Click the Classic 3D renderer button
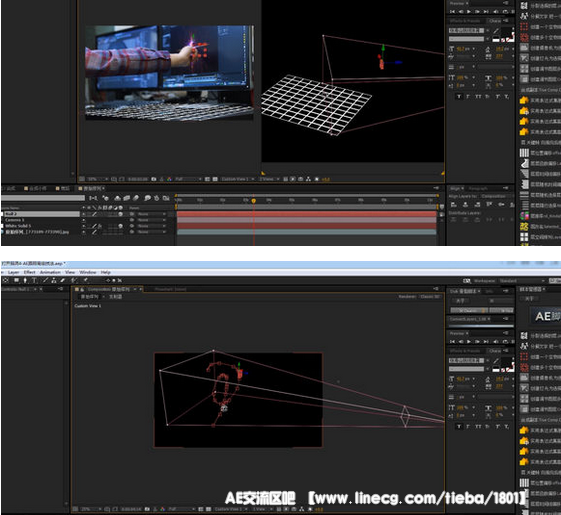Screen dimensions: 561x515 click(x=430, y=297)
